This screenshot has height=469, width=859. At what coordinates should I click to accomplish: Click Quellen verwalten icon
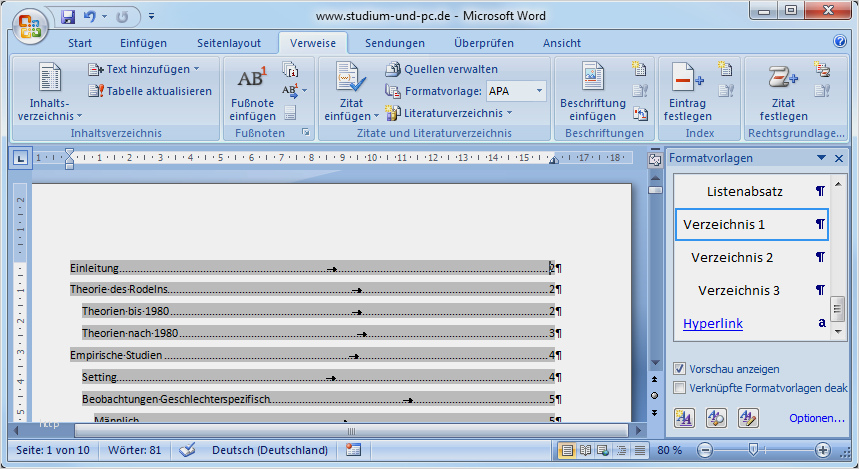pos(394,69)
